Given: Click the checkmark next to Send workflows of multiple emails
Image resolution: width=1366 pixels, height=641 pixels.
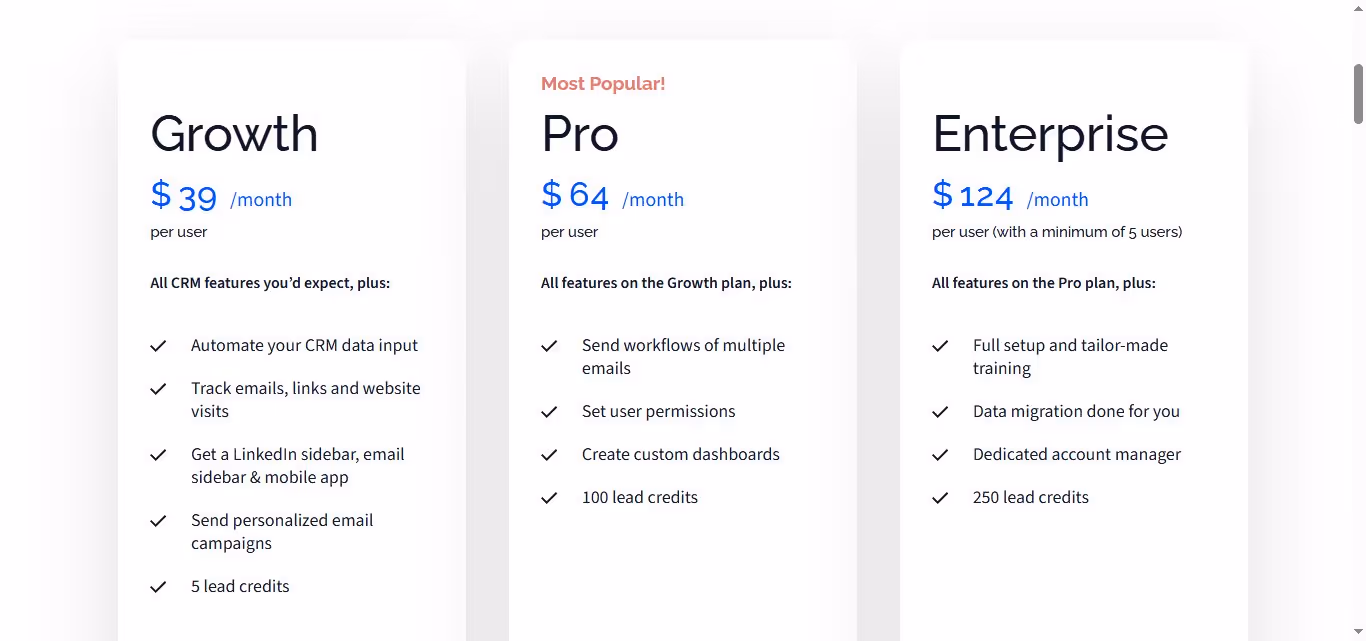Looking at the screenshot, I should tap(549, 345).
